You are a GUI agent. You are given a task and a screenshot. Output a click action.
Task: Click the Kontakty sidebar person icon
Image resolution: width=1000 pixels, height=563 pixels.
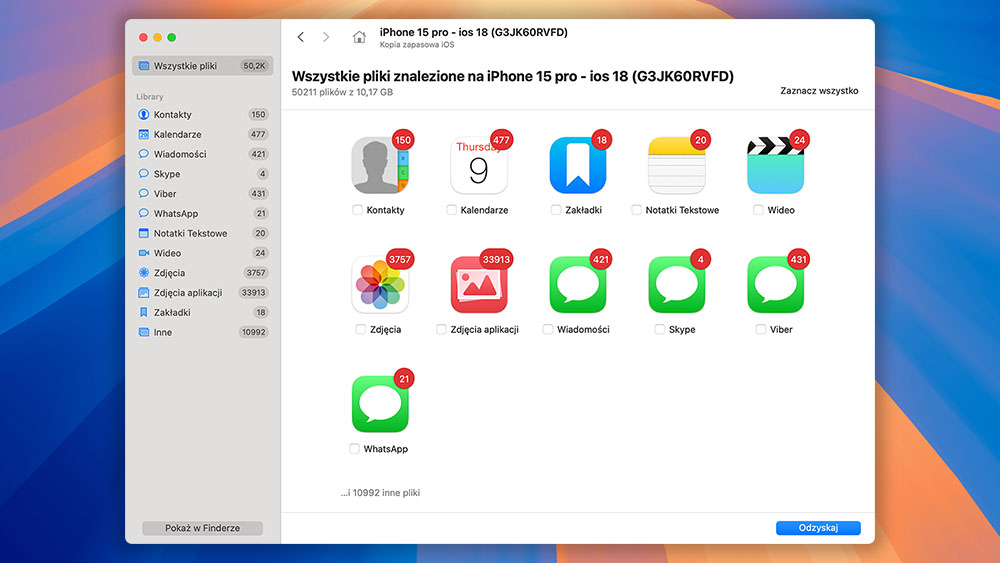[x=143, y=115]
